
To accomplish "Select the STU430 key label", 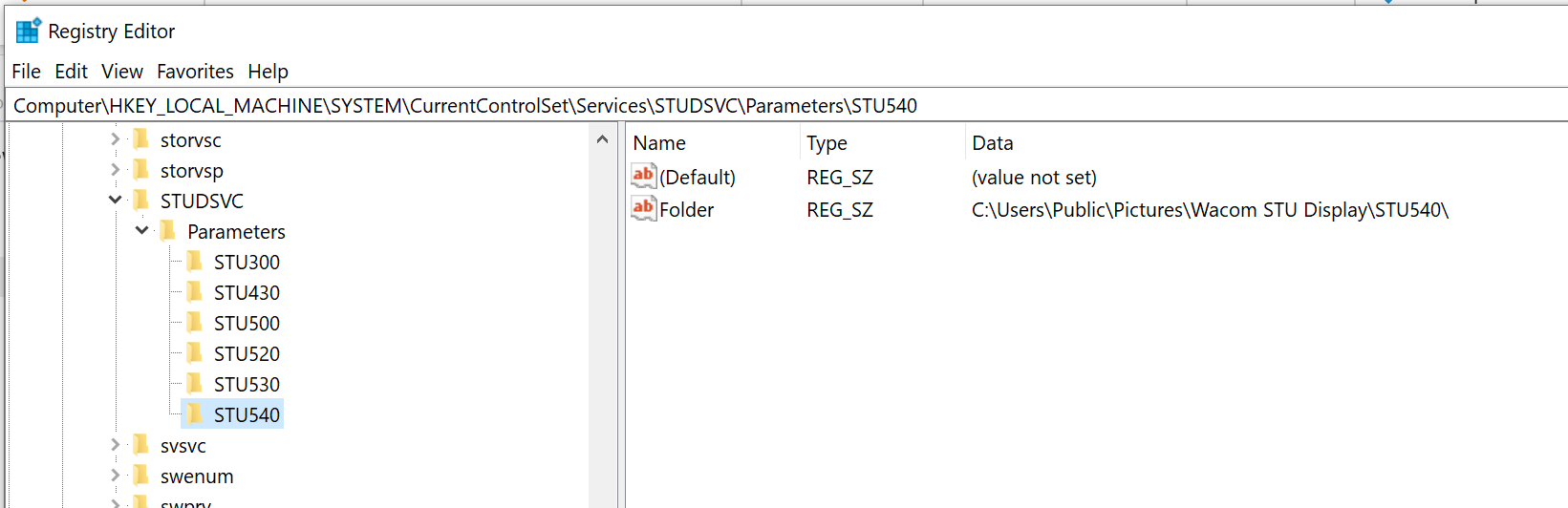I will point(247,293).
